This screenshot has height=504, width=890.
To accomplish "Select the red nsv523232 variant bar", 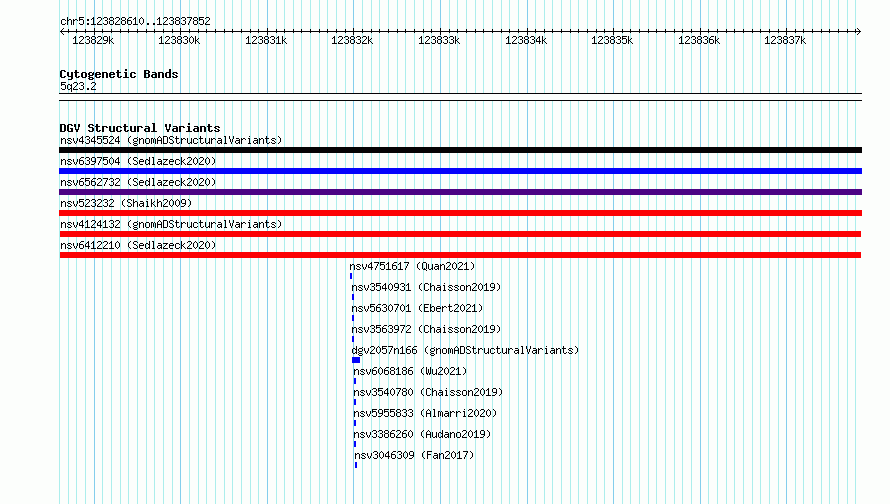I will 460,213.
